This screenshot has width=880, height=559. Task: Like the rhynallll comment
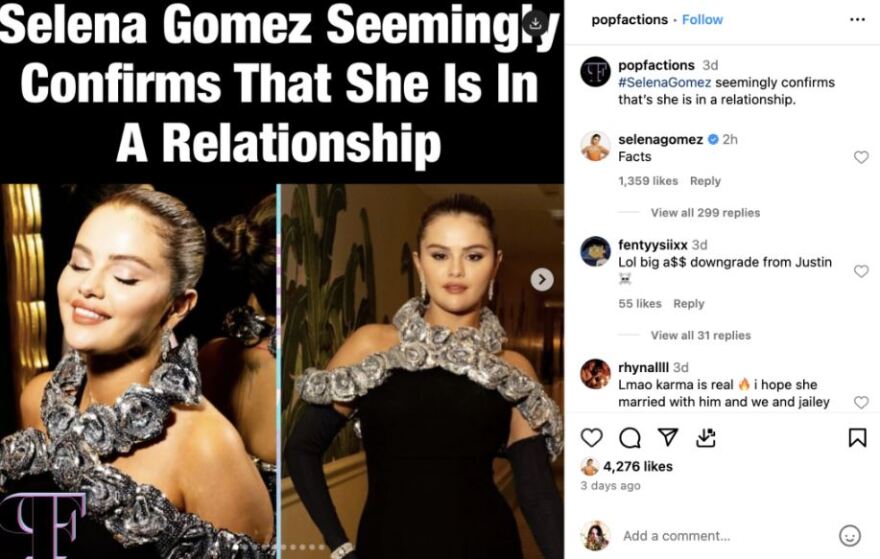point(861,402)
